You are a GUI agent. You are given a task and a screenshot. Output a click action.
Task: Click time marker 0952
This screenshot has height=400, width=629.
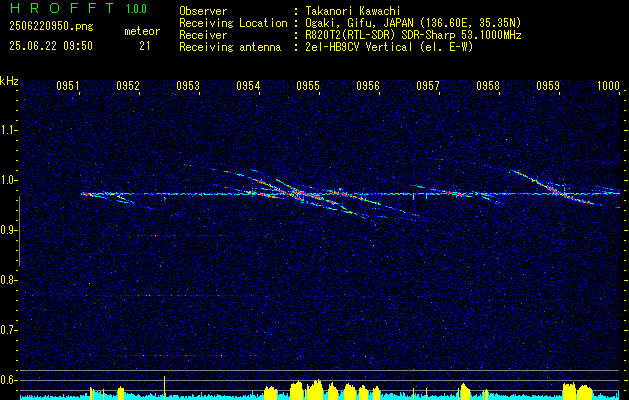(x=128, y=85)
